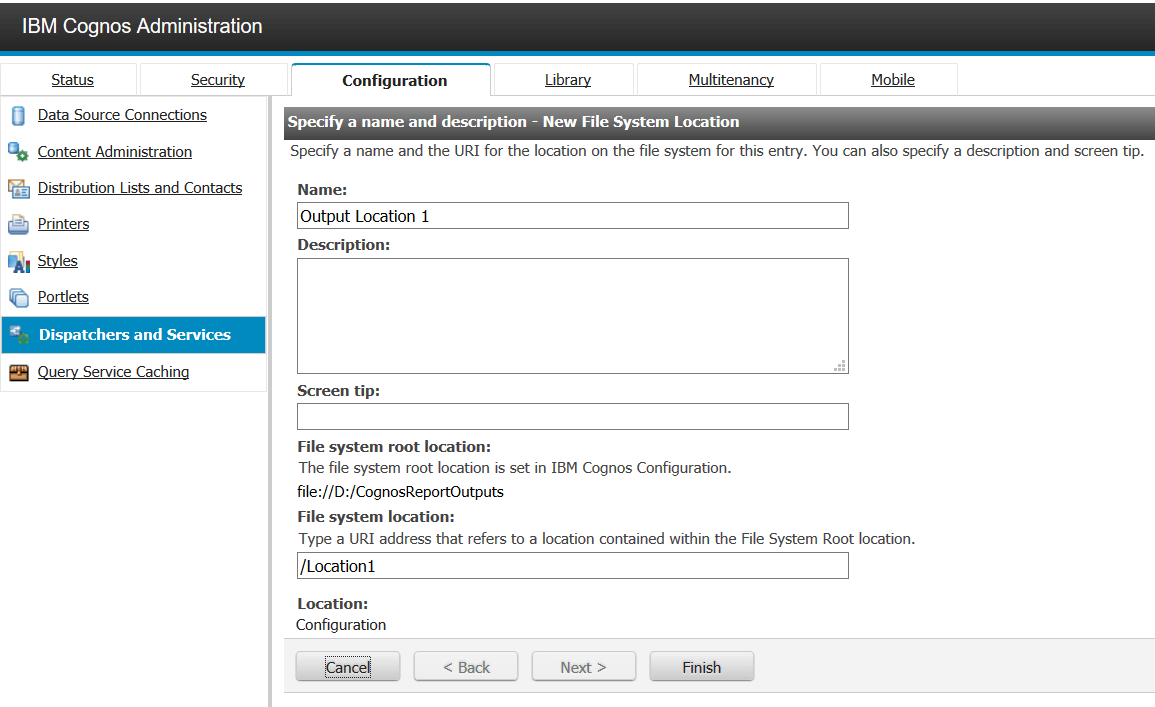The width and height of the screenshot is (1155, 707).
Task: Select Dispatchers and Services entry
Action: [134, 335]
